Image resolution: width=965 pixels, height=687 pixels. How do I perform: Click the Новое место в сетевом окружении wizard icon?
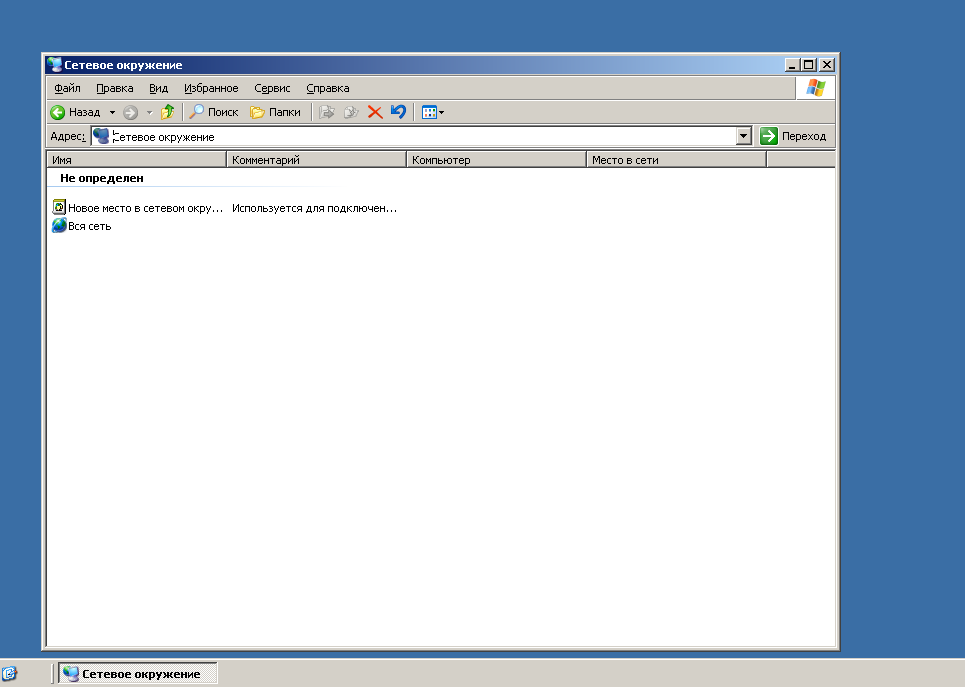click(59, 207)
